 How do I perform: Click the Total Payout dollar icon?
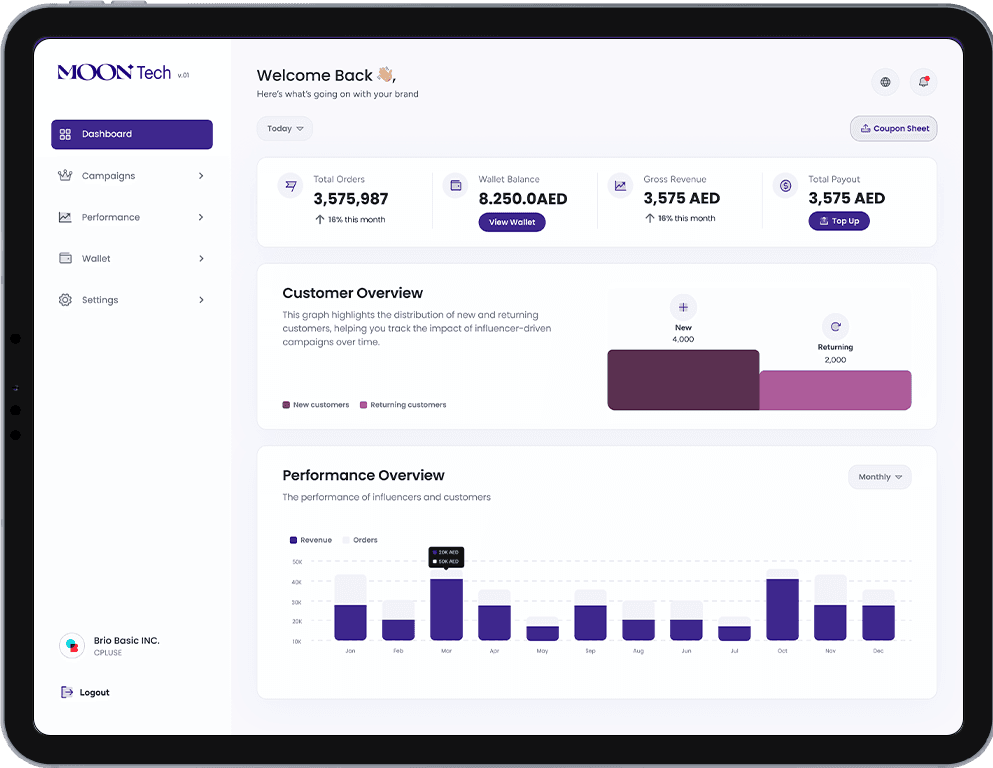[x=785, y=186]
